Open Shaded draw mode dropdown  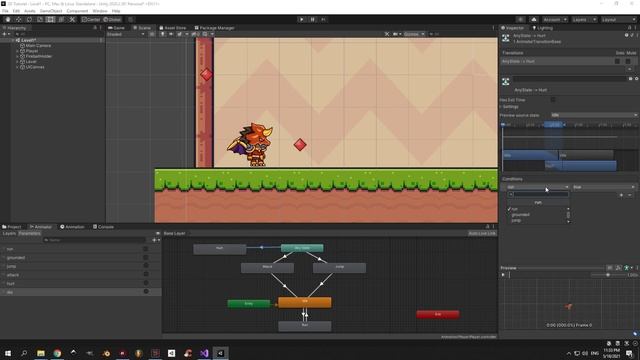point(126,34)
